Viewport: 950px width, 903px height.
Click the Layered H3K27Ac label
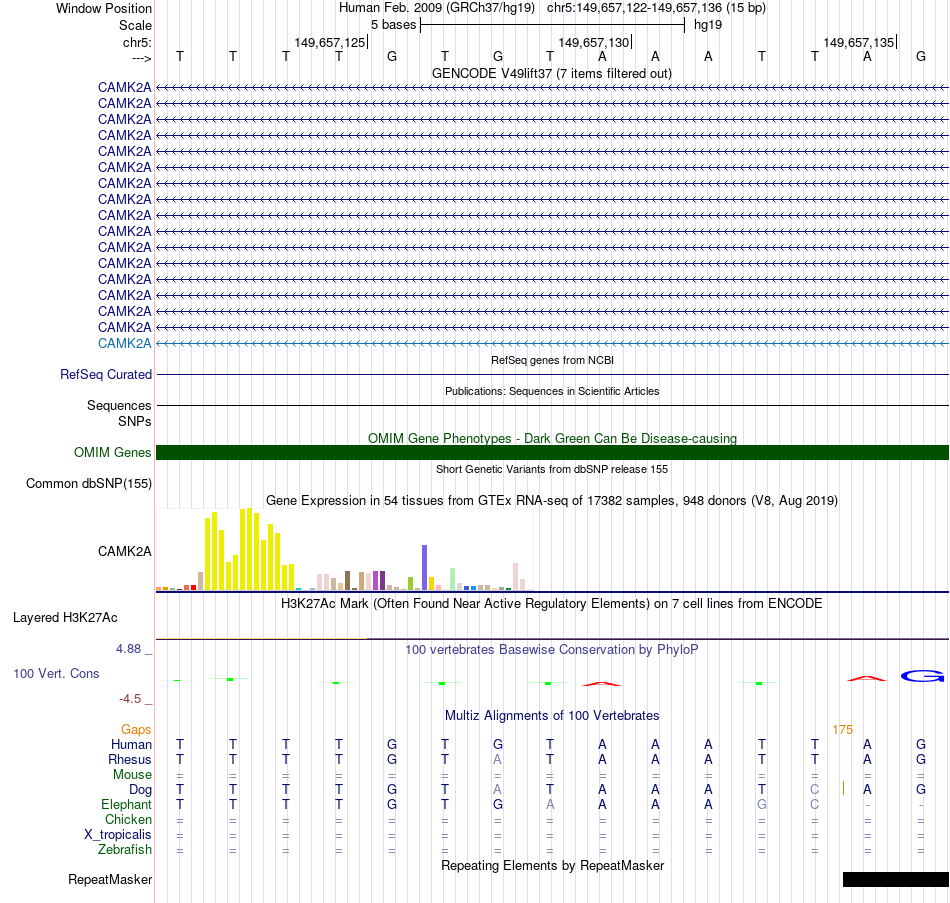(65, 618)
